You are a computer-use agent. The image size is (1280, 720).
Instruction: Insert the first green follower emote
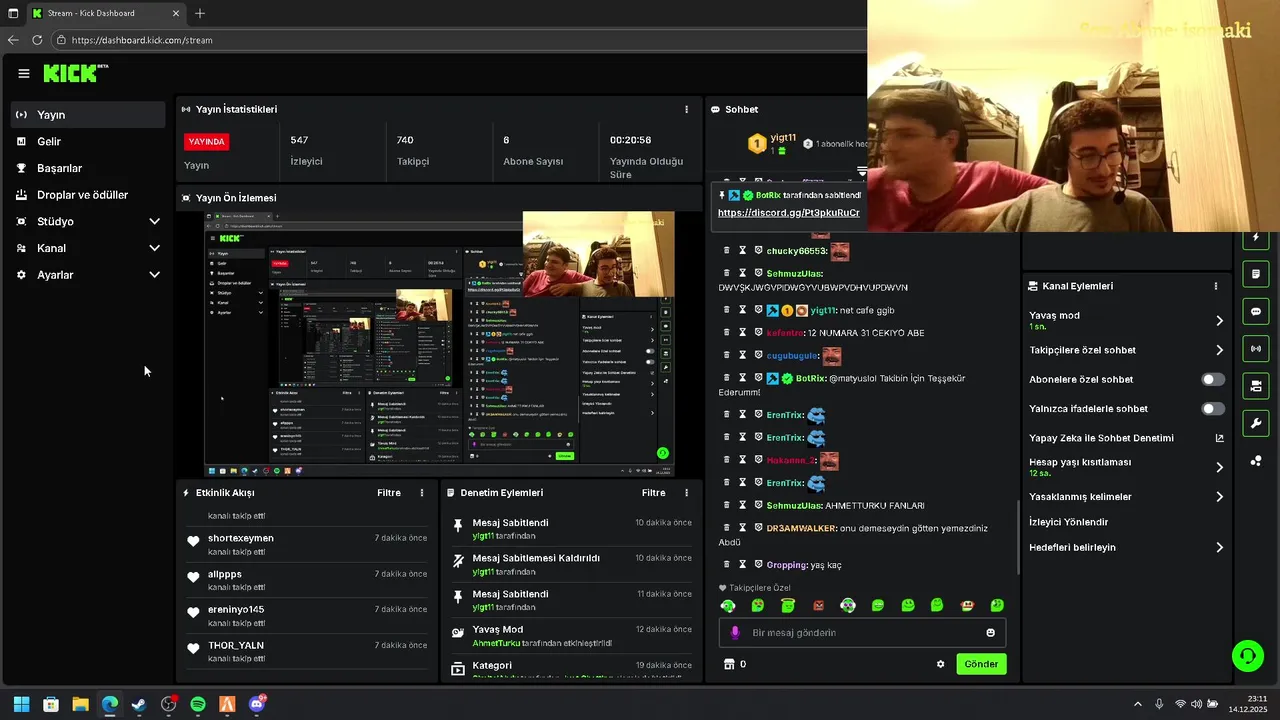click(728, 605)
